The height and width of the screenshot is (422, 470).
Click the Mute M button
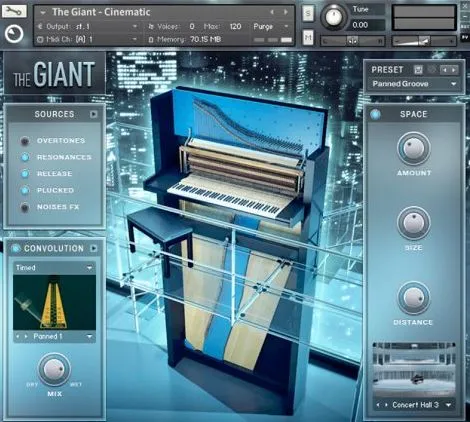tap(308, 37)
